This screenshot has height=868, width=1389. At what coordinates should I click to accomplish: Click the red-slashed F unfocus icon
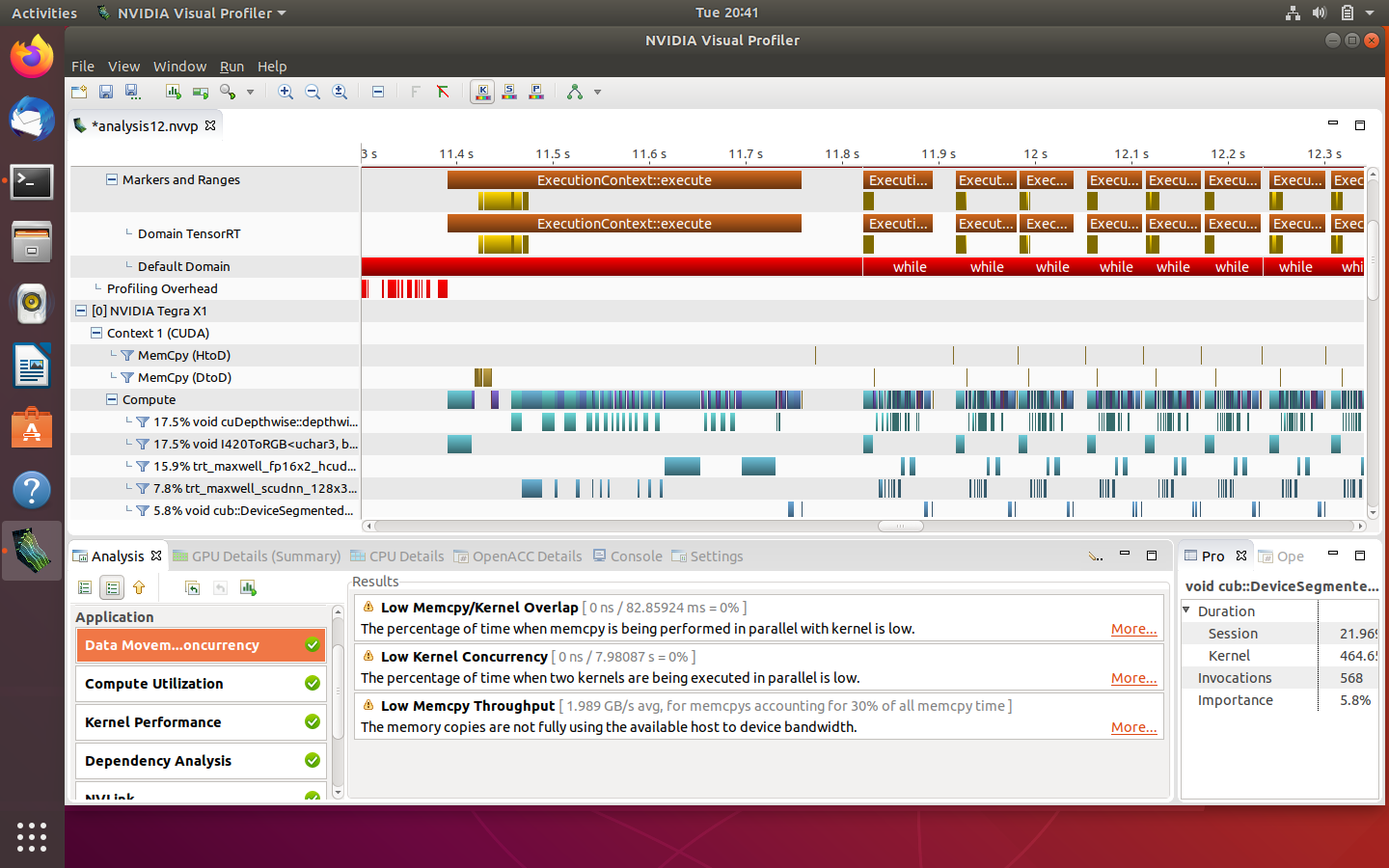443,92
